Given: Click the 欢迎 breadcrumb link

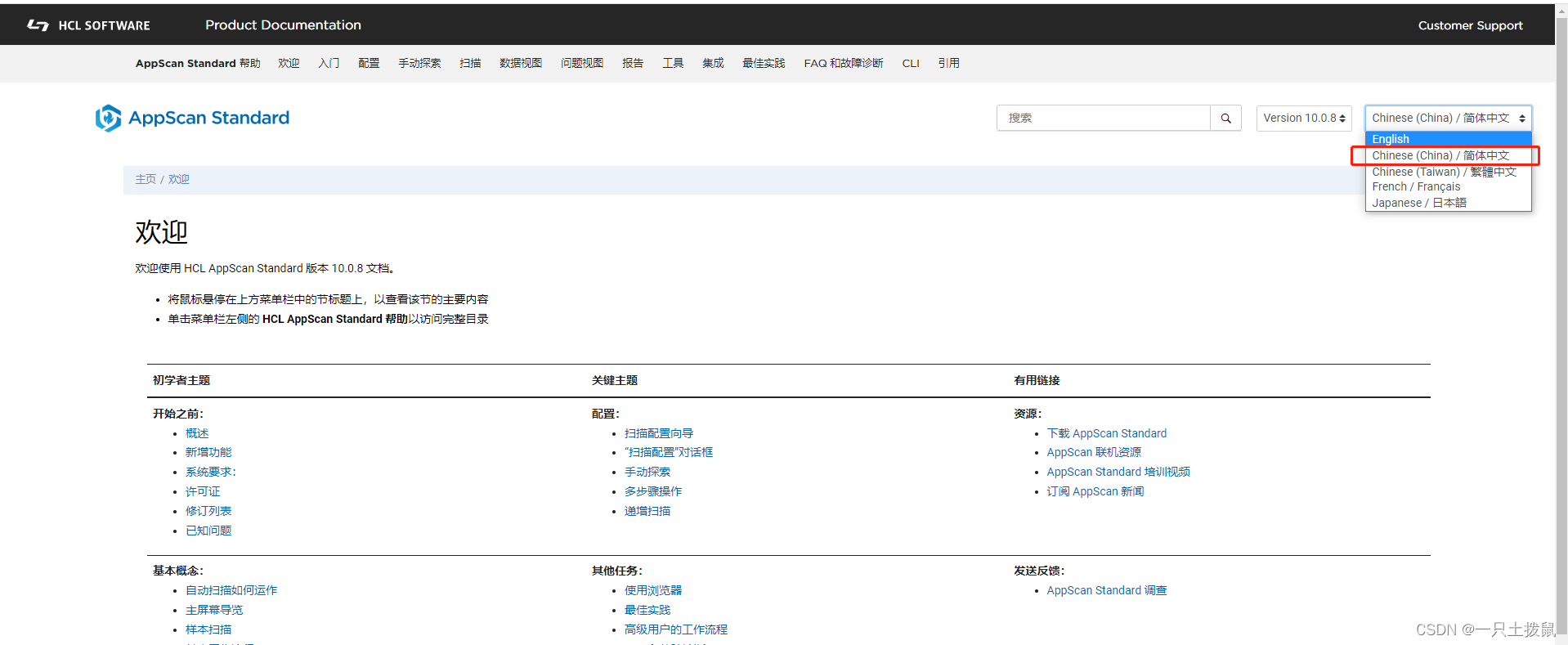Looking at the screenshot, I should click(x=179, y=179).
